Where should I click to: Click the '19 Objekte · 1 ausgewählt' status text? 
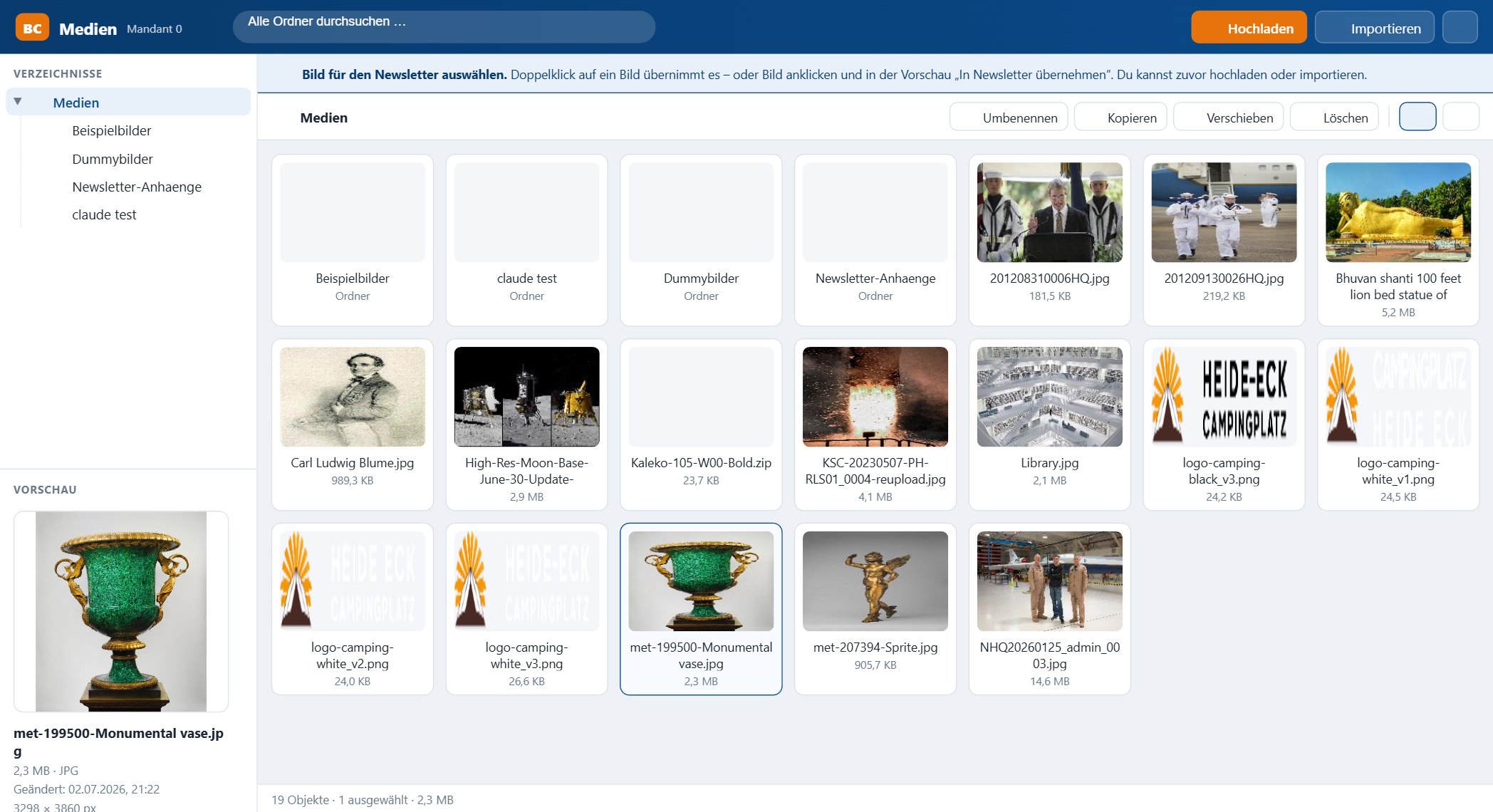[x=362, y=799]
